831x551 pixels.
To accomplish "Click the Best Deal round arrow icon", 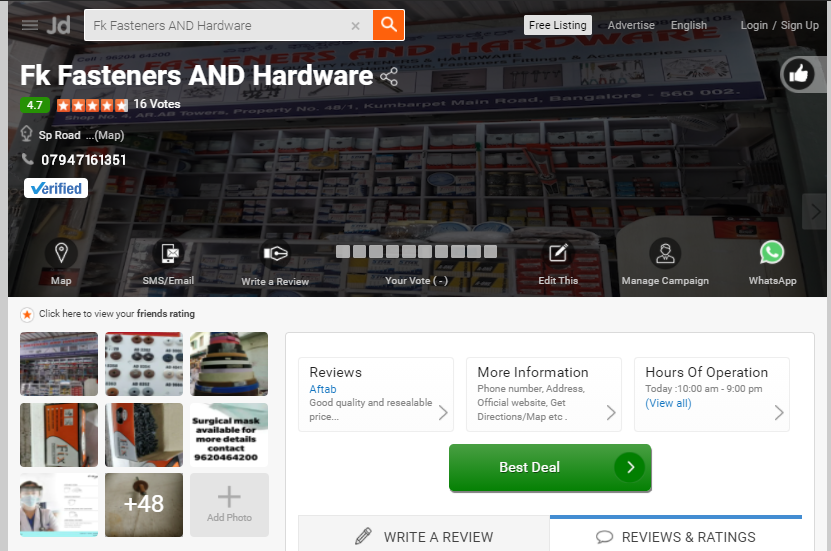I will pos(630,467).
